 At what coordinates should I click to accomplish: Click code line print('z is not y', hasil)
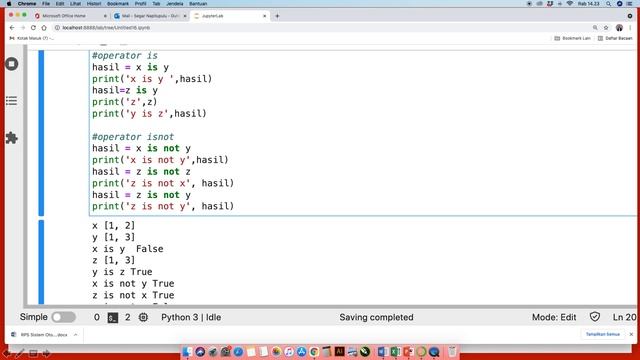[x=163, y=207]
